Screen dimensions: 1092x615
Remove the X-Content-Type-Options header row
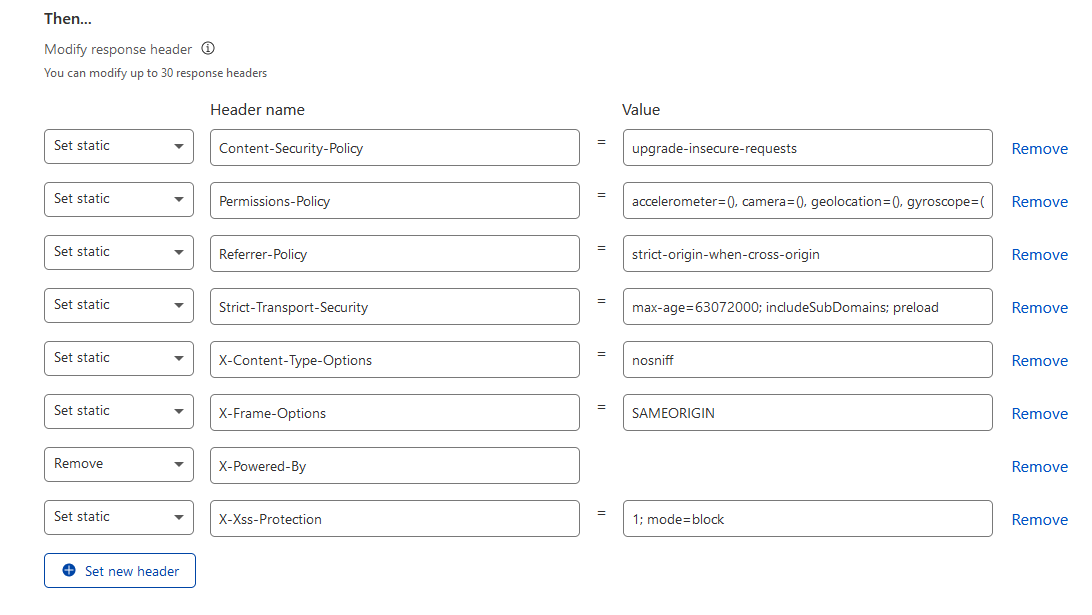[1039, 361]
